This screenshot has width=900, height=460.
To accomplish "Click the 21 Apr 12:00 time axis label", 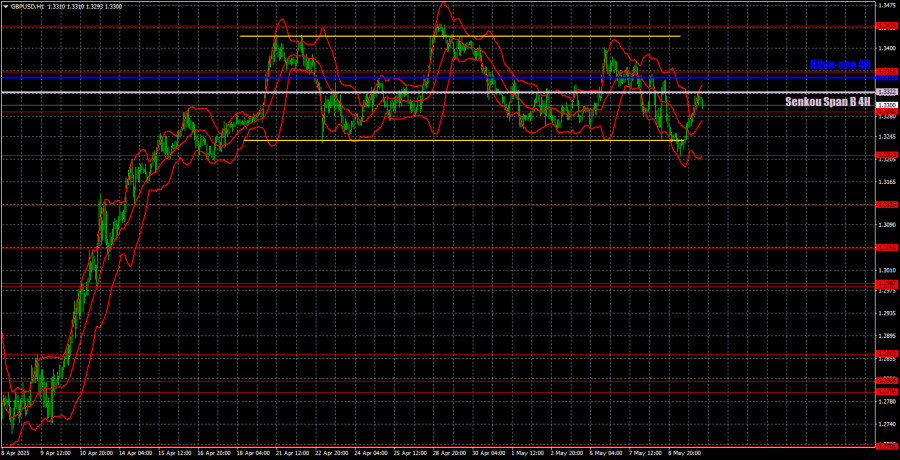I will (291, 454).
